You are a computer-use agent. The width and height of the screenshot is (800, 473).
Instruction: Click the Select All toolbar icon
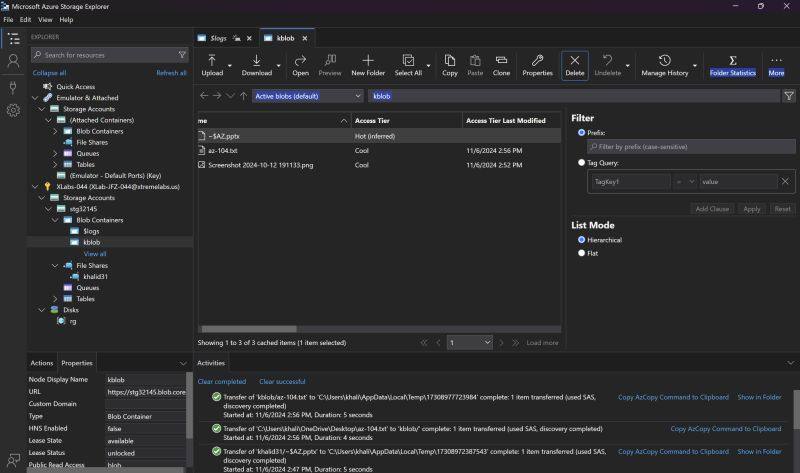(408, 65)
